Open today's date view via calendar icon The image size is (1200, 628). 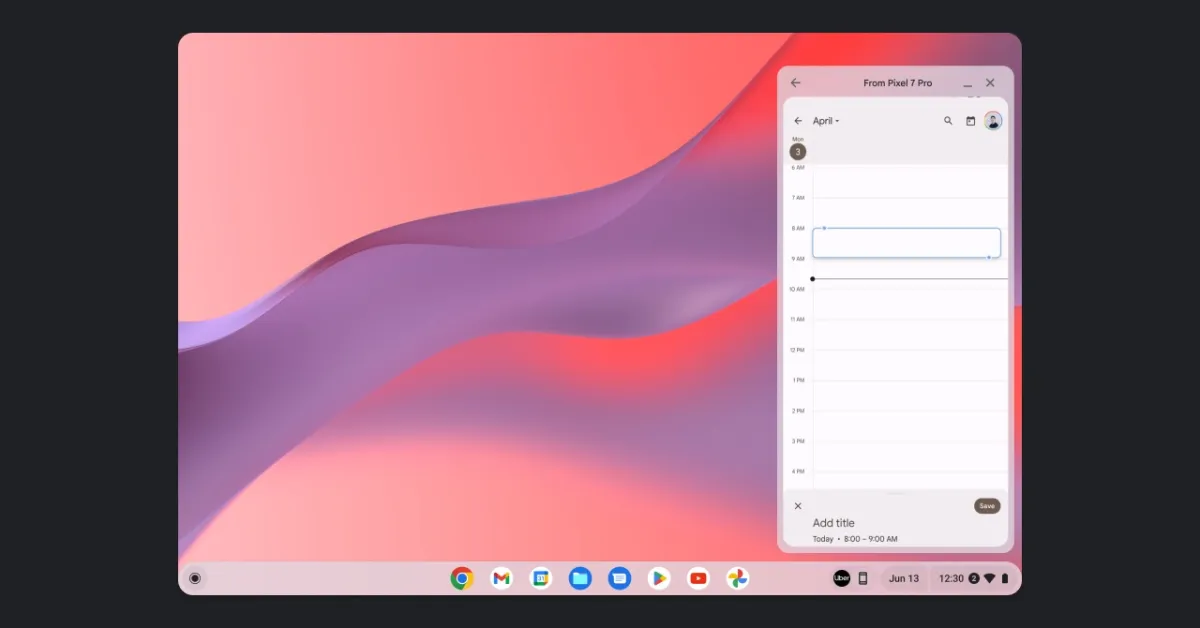971,120
